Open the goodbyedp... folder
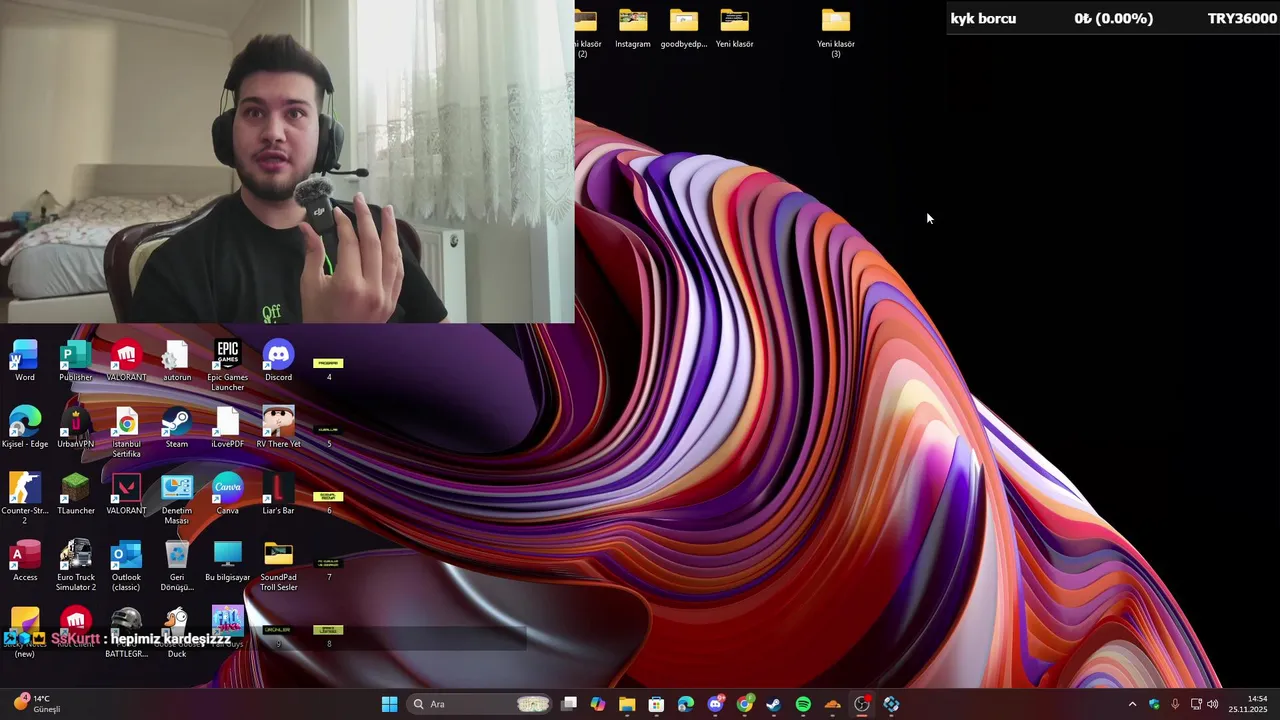 click(x=684, y=28)
